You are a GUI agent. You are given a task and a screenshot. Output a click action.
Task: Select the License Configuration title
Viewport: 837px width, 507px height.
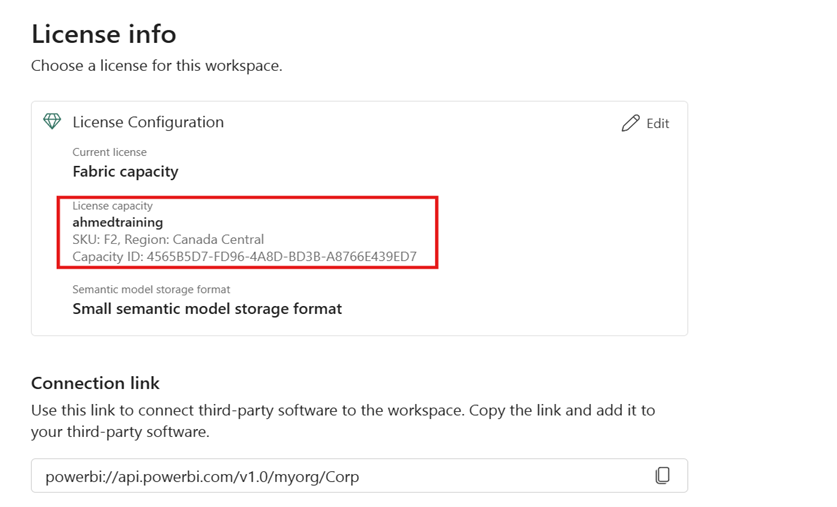point(148,122)
